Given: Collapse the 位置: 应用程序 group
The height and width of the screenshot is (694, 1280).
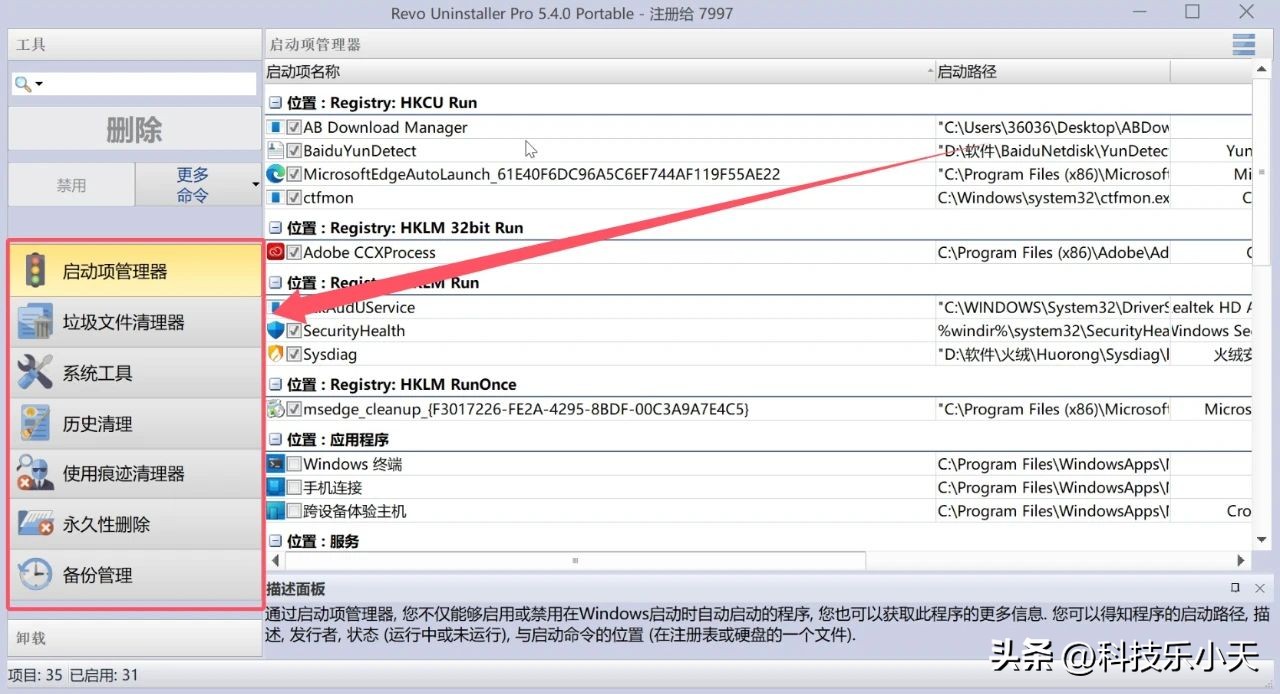Looking at the screenshot, I should click(274, 439).
